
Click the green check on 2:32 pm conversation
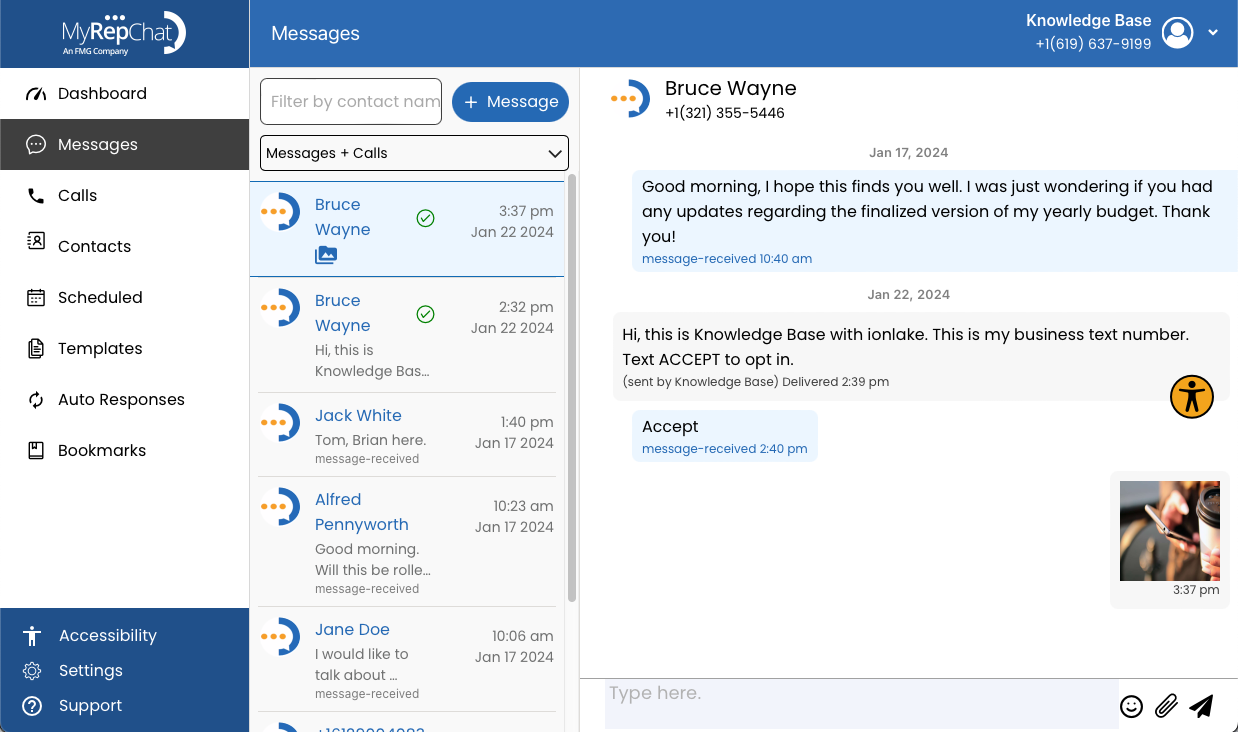coord(425,314)
